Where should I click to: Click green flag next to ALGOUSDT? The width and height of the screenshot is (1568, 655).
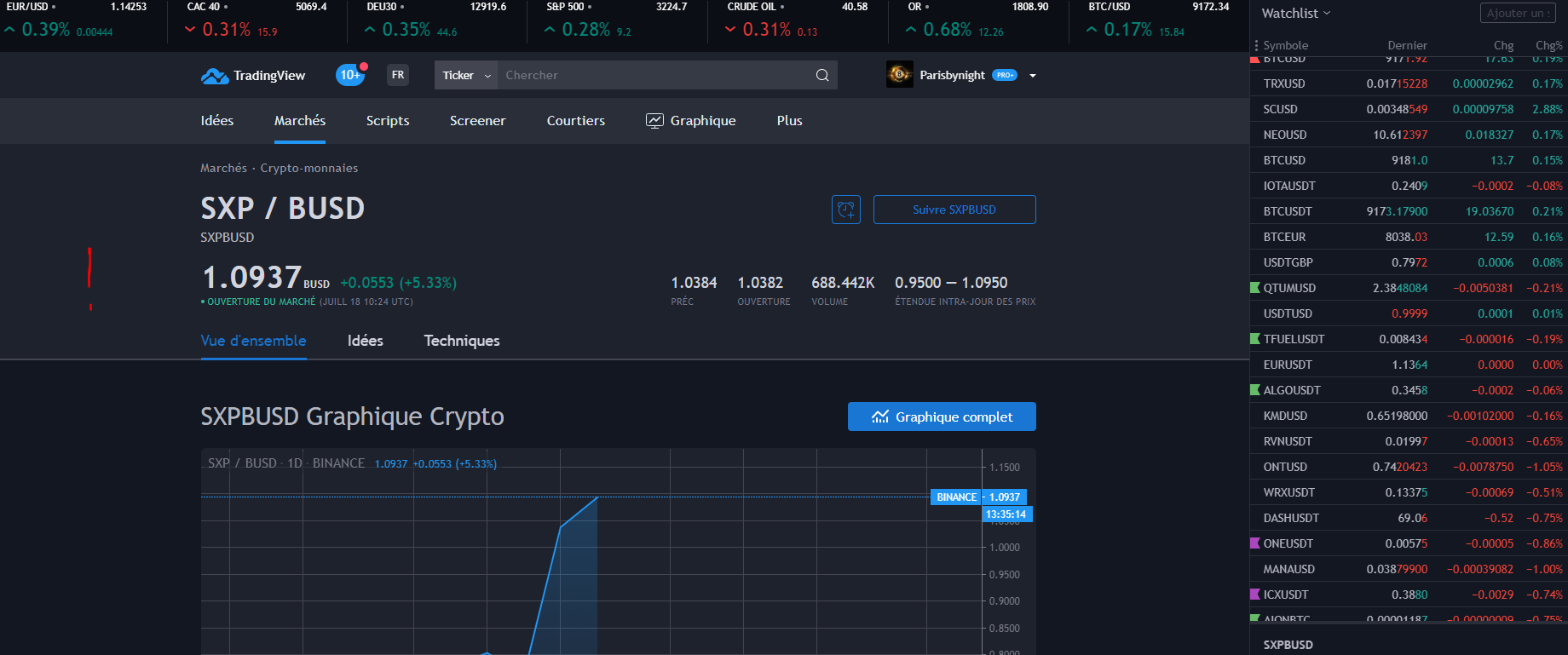pos(1254,390)
